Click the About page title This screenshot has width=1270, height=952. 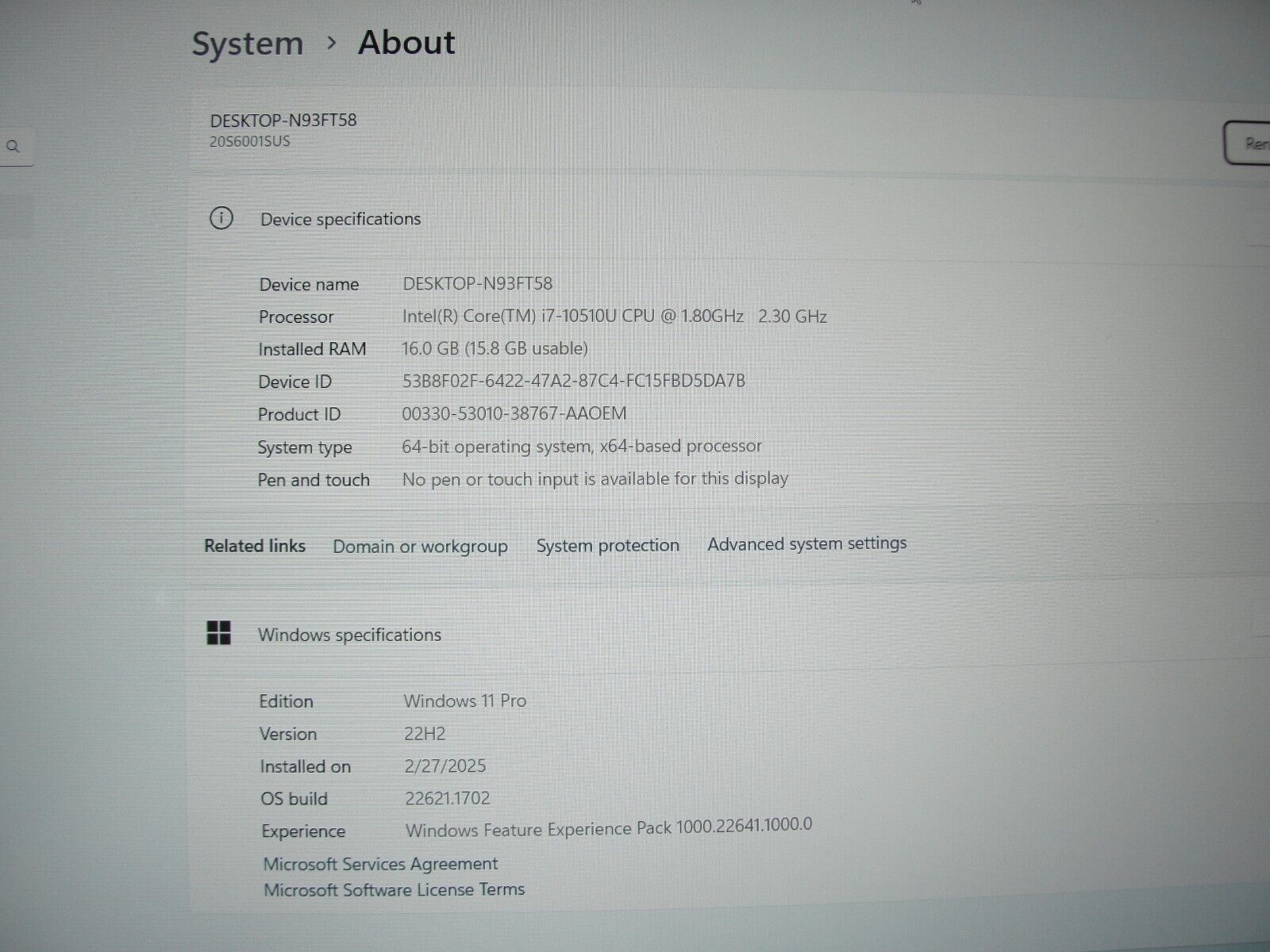point(406,43)
